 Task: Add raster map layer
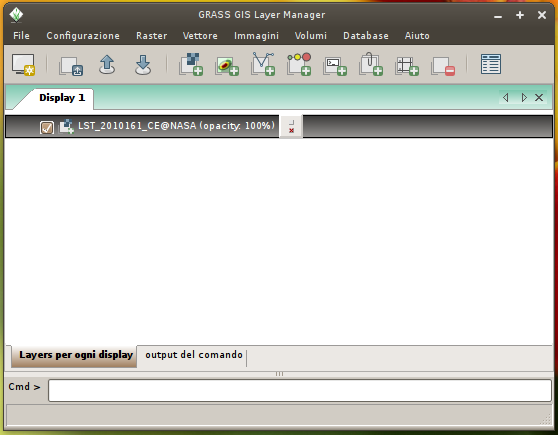point(191,64)
